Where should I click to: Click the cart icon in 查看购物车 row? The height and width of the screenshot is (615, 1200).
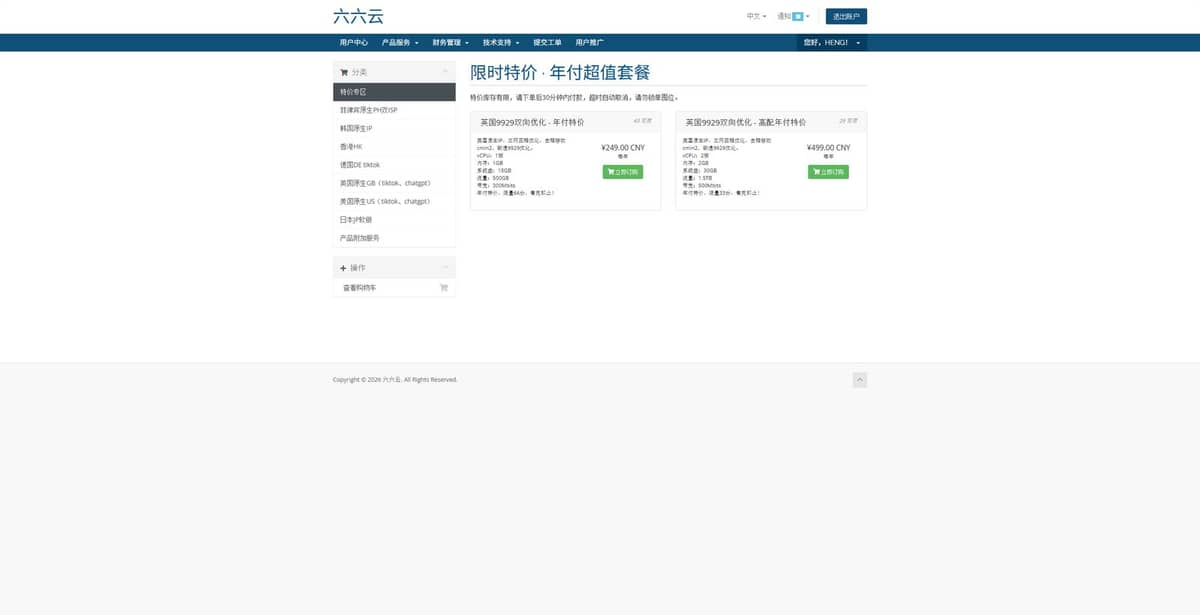444,288
